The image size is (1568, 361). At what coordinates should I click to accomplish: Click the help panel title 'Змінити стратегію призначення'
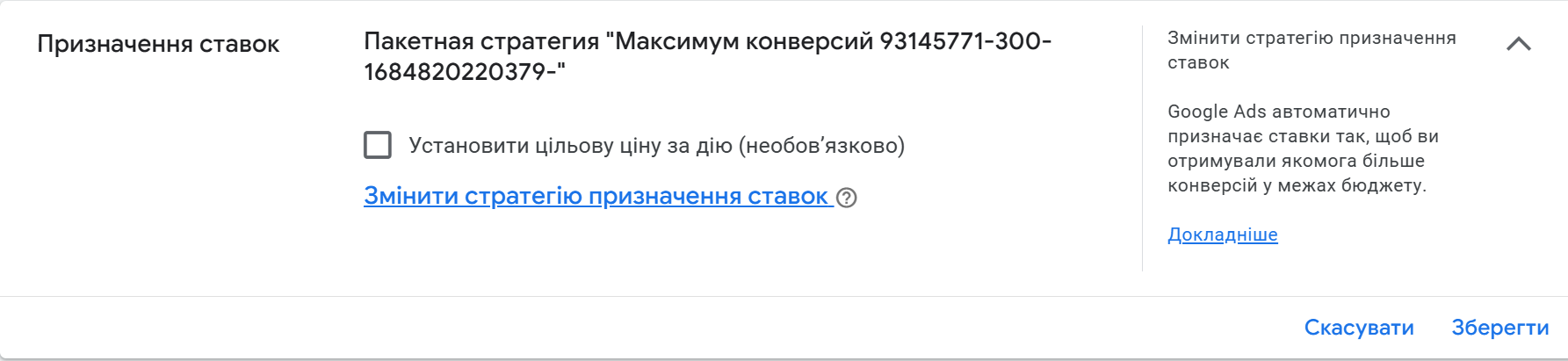point(1311,38)
